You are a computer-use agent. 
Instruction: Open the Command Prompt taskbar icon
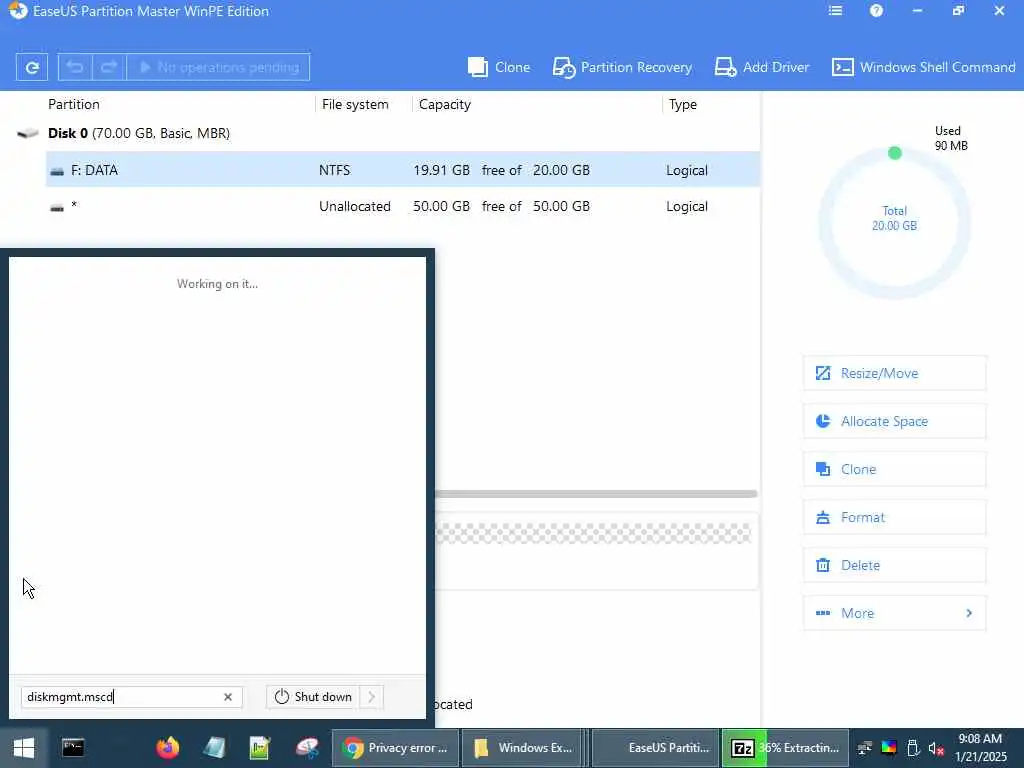click(72, 748)
